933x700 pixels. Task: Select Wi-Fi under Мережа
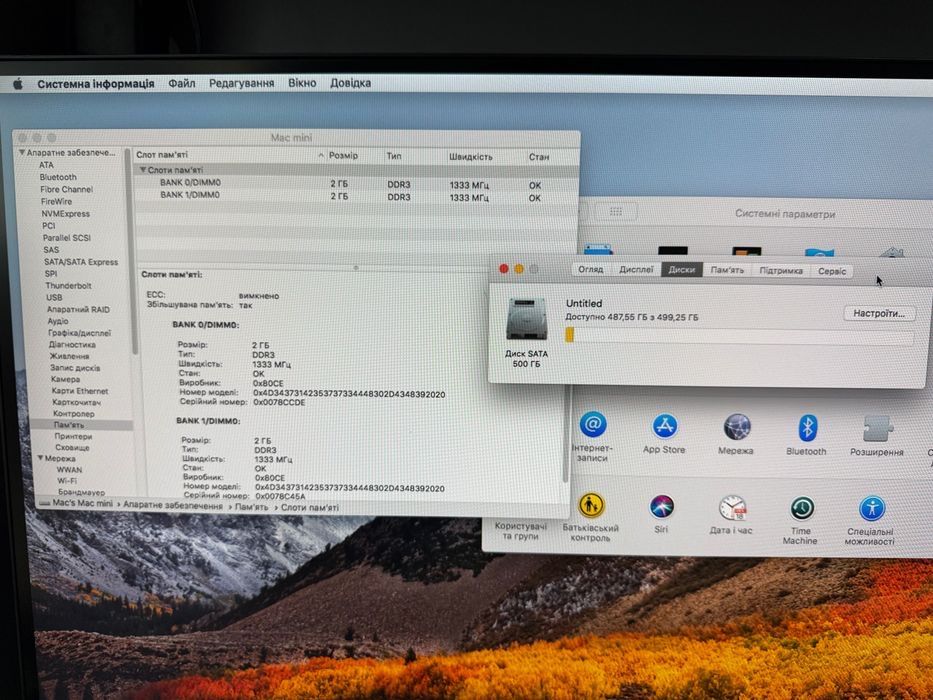tap(67, 481)
